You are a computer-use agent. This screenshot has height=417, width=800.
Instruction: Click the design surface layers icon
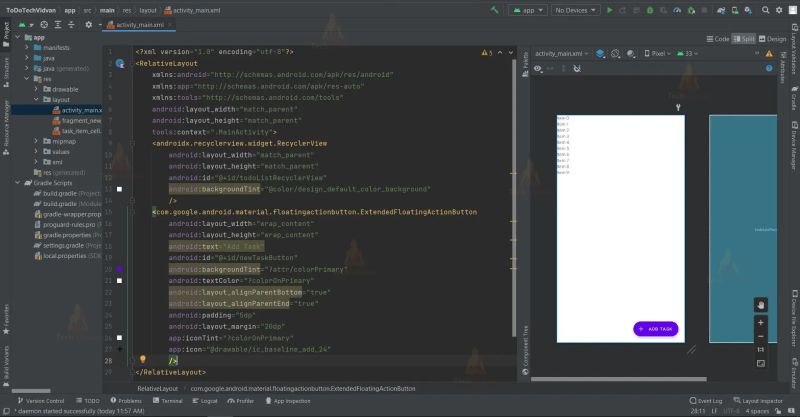tap(601, 54)
